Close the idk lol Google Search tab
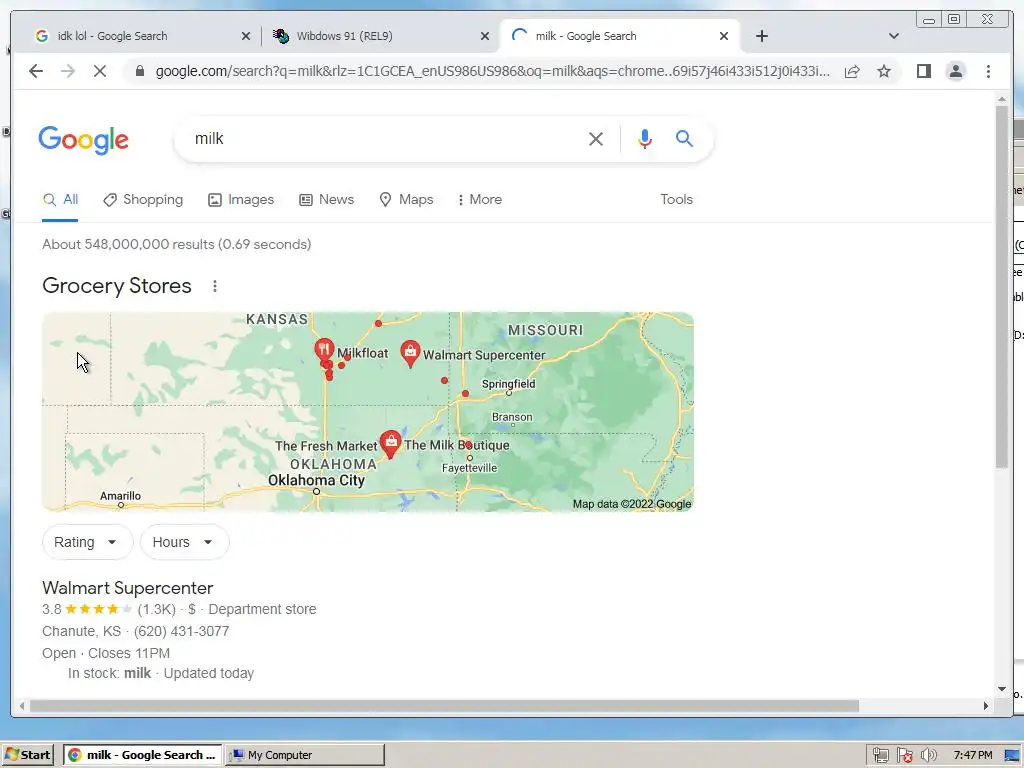The width and height of the screenshot is (1024, 768). point(246,36)
